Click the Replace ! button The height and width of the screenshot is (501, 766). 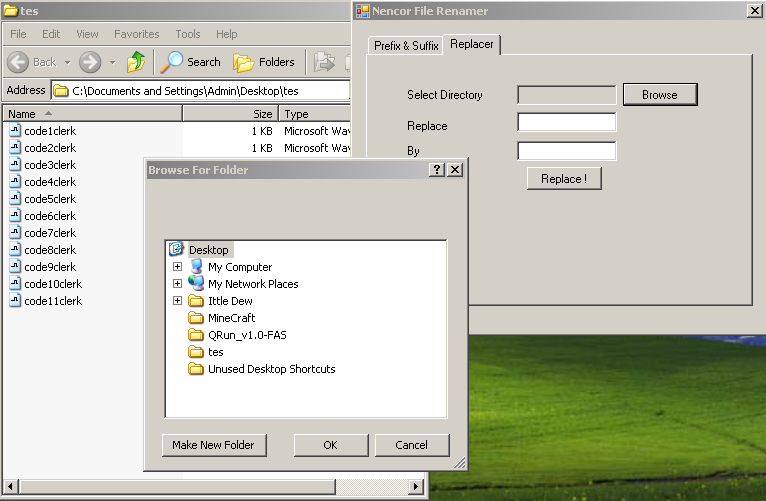564,179
